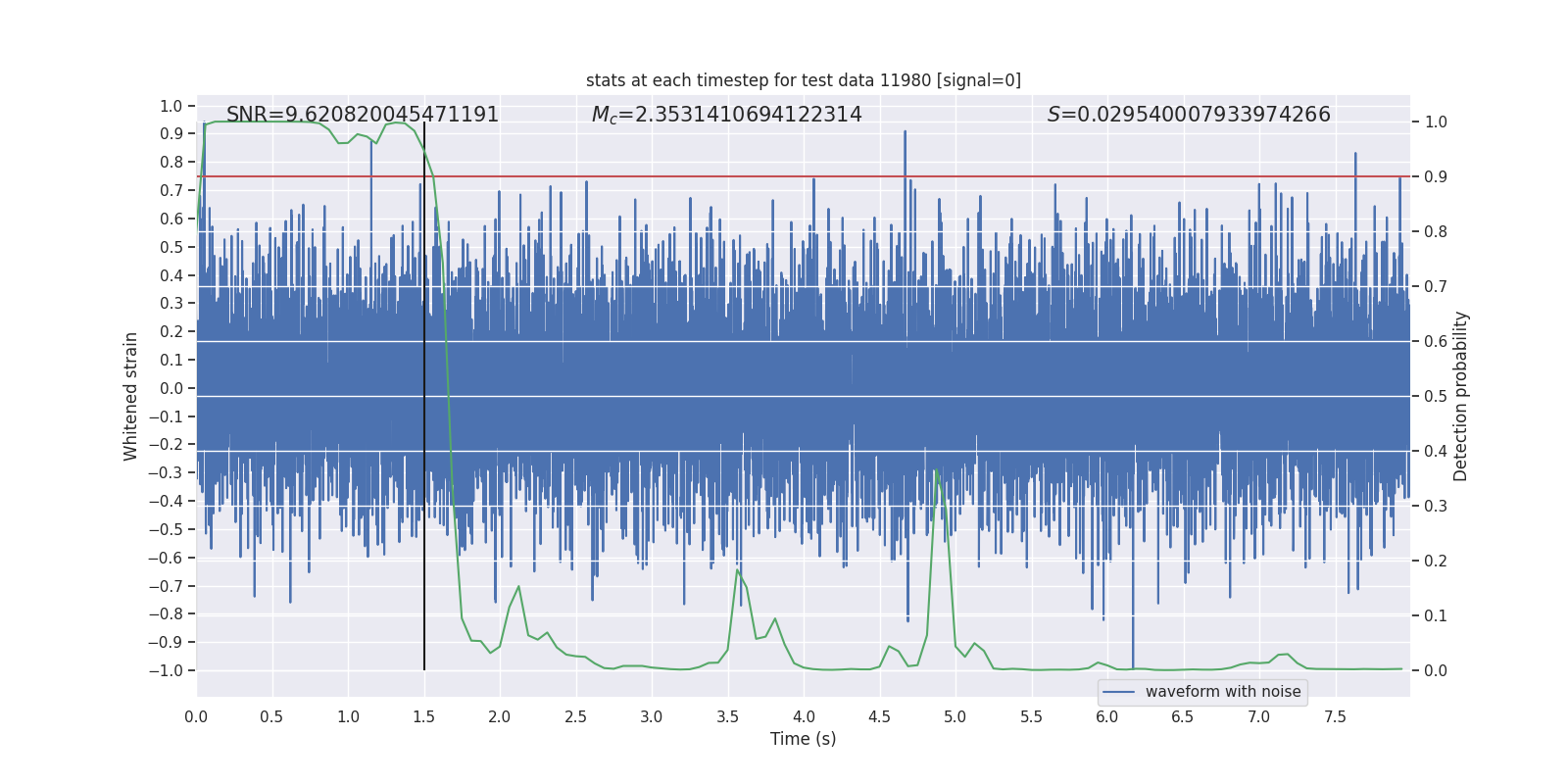Select the 0.9 tick on Detection probability axis
Image resolution: width=1568 pixels, height=784 pixels.
point(1436,176)
